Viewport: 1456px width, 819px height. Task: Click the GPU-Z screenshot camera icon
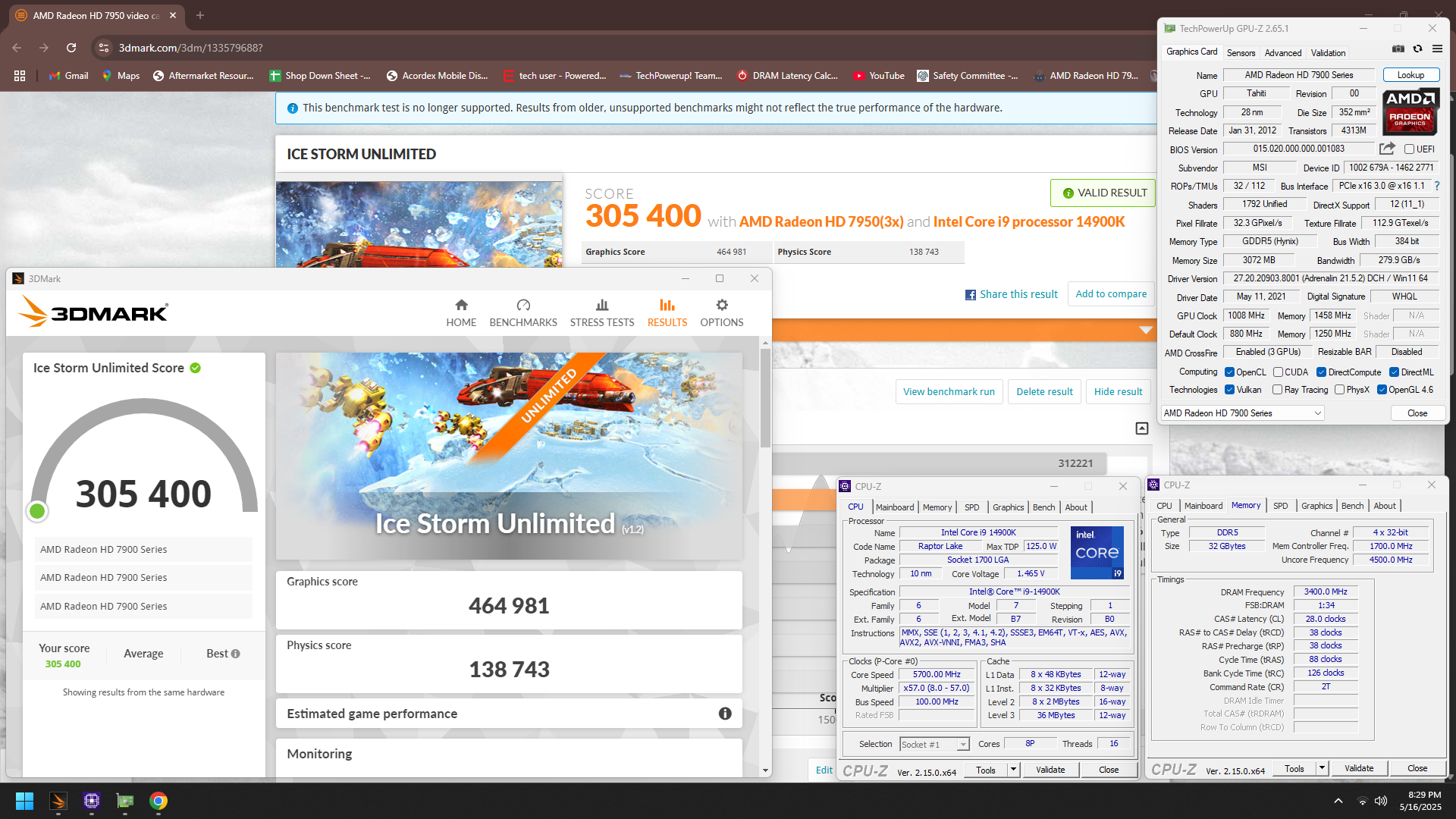click(x=1398, y=49)
